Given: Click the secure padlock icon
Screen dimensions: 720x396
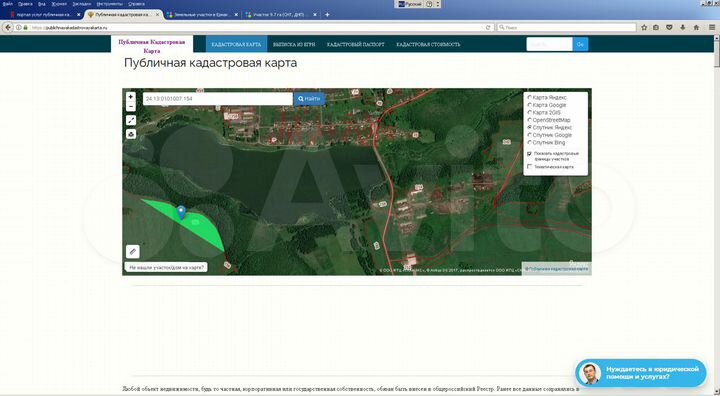Looking at the screenshot, I should click(25, 28).
